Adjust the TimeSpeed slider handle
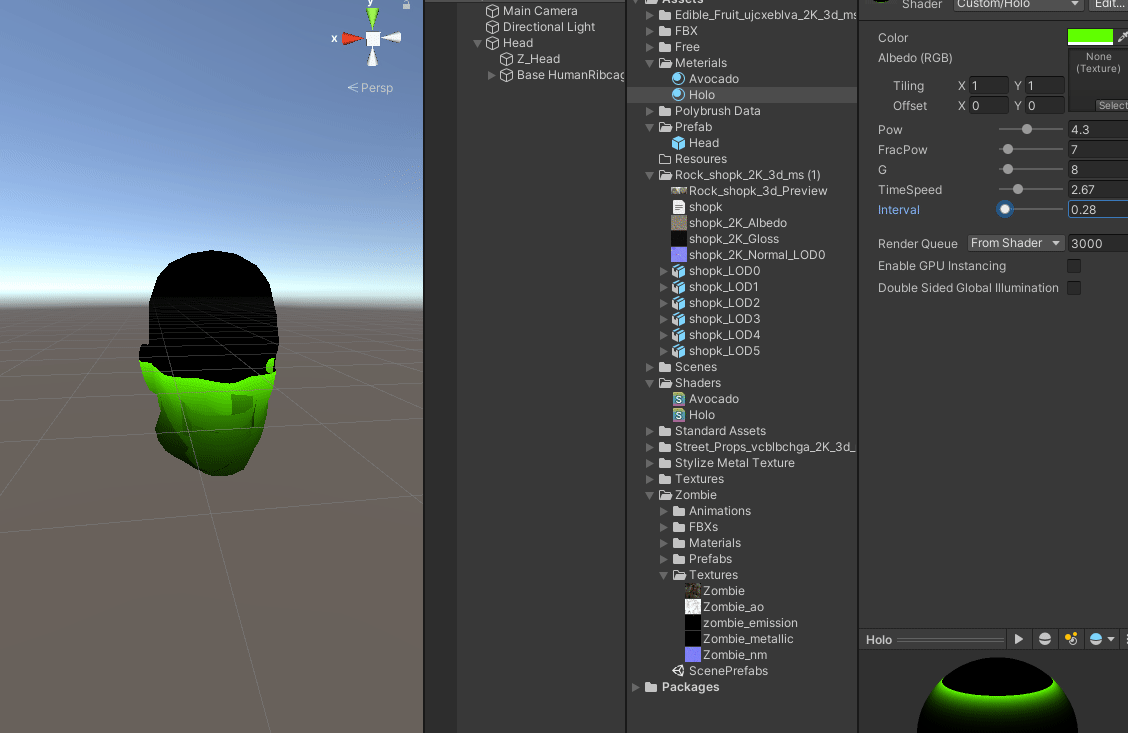The image size is (1128, 733). (x=1018, y=189)
